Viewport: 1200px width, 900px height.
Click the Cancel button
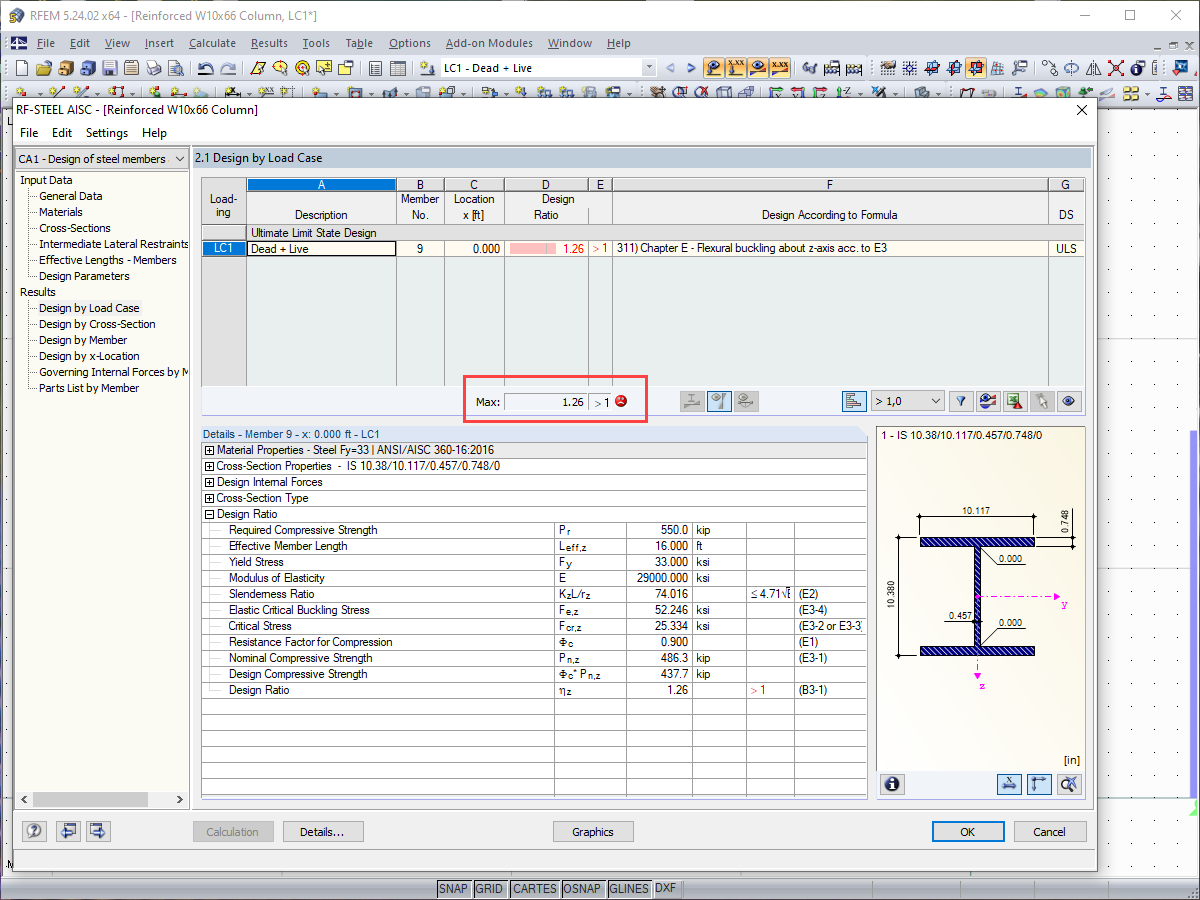[1050, 832]
